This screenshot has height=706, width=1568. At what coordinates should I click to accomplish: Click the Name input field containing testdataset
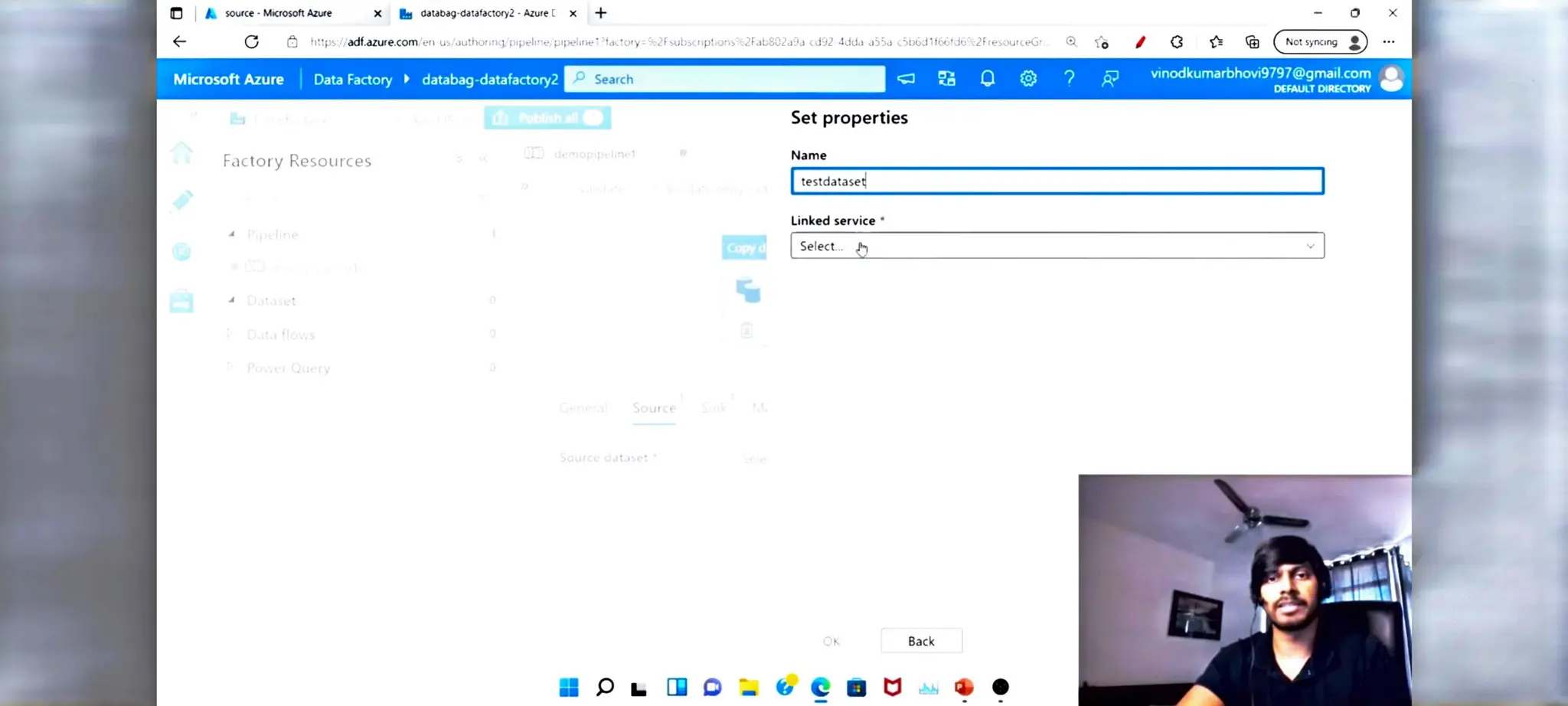pos(1057,181)
